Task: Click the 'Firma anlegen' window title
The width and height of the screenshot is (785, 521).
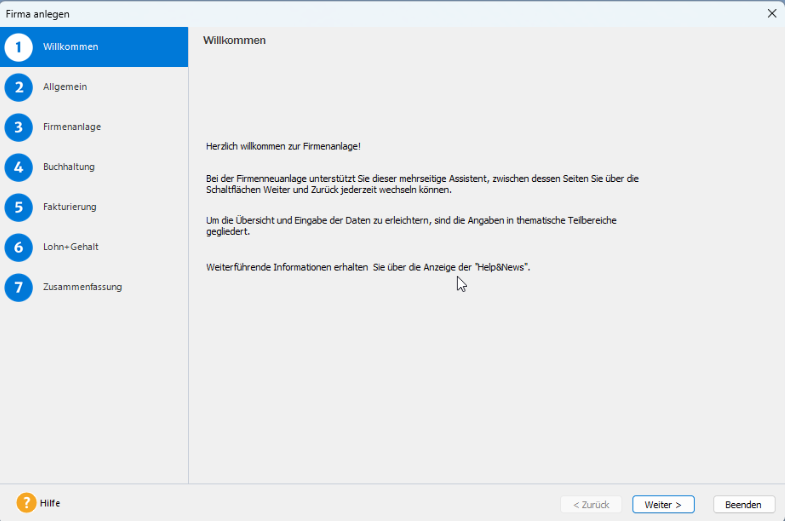Action: point(38,14)
